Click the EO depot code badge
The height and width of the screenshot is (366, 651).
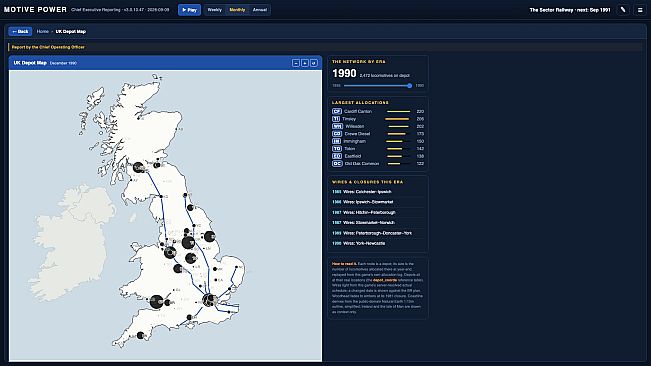coord(337,156)
